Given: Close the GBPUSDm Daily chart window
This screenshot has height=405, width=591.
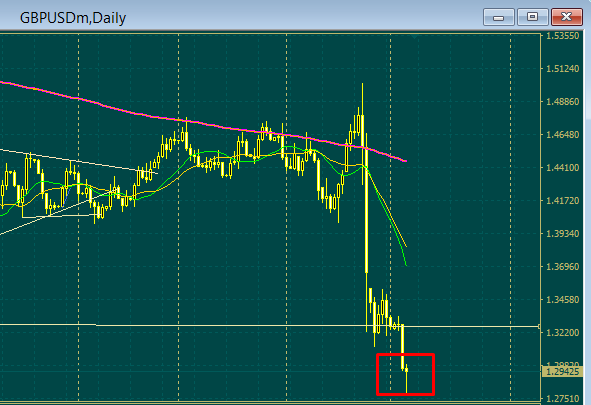Looking at the screenshot, I should click(x=567, y=17).
